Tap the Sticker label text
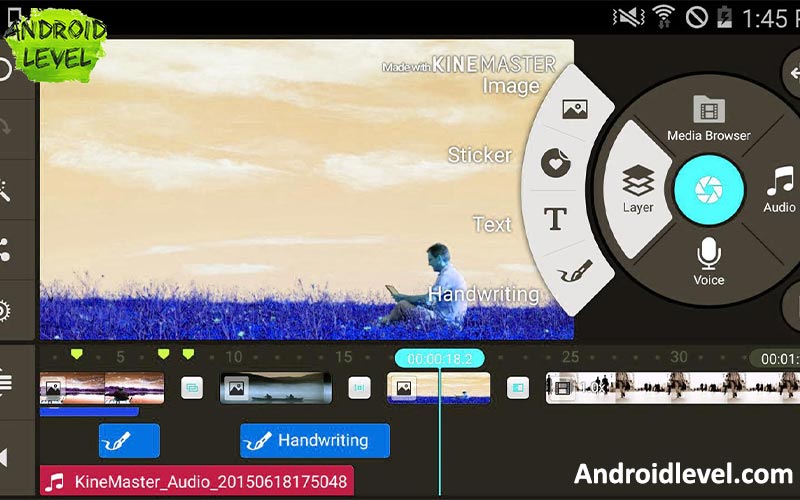Viewport: 800px width, 500px height. pos(480,155)
